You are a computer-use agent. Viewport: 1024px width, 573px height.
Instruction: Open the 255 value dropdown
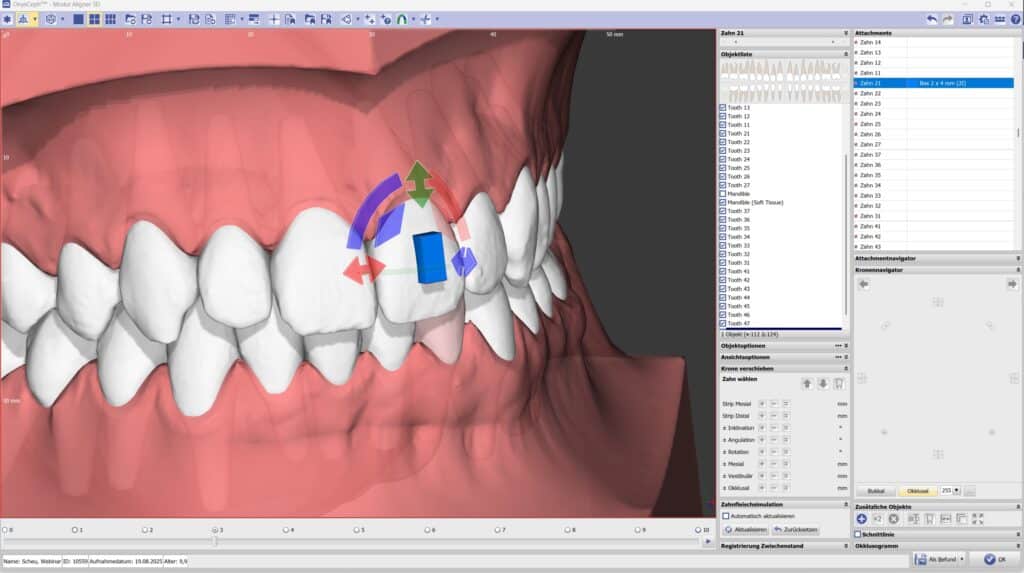(x=958, y=491)
